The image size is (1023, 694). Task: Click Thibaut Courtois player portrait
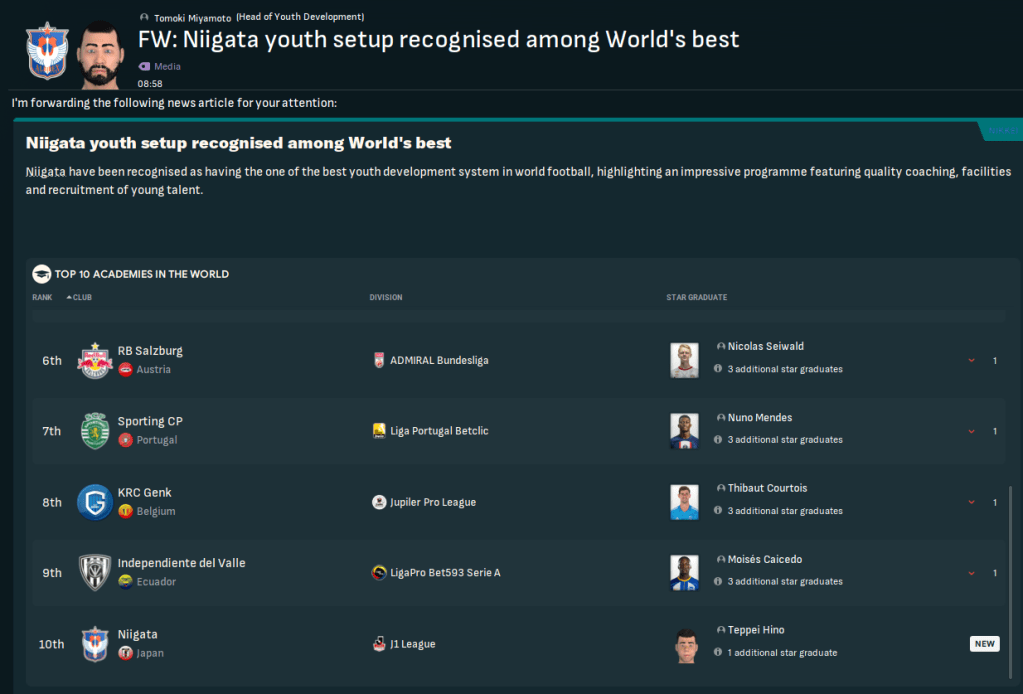[x=684, y=502]
